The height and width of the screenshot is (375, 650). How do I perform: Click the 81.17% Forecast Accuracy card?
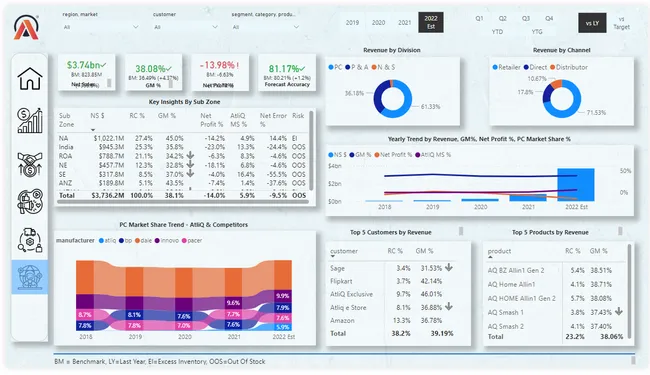(287, 72)
